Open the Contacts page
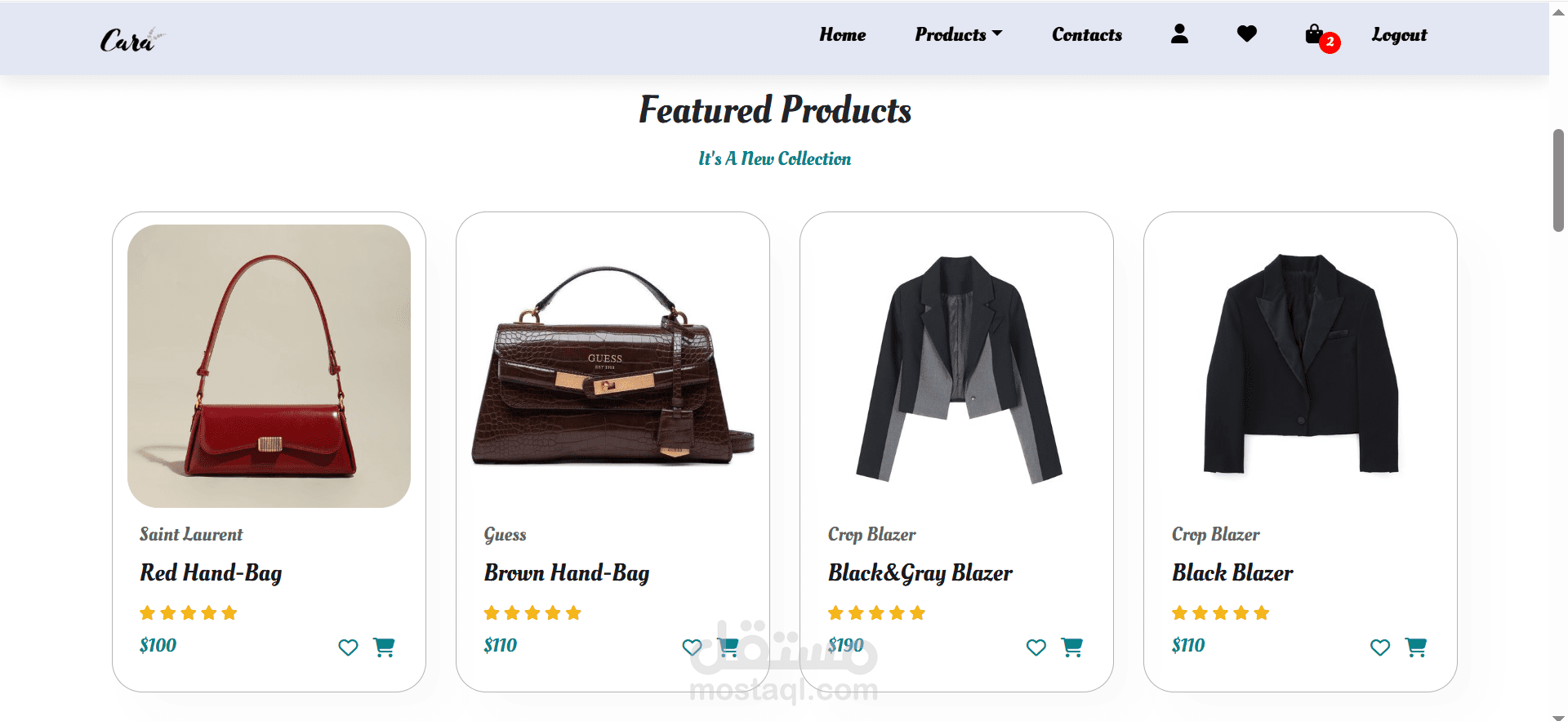This screenshot has height=721, width=1568. coord(1087,34)
